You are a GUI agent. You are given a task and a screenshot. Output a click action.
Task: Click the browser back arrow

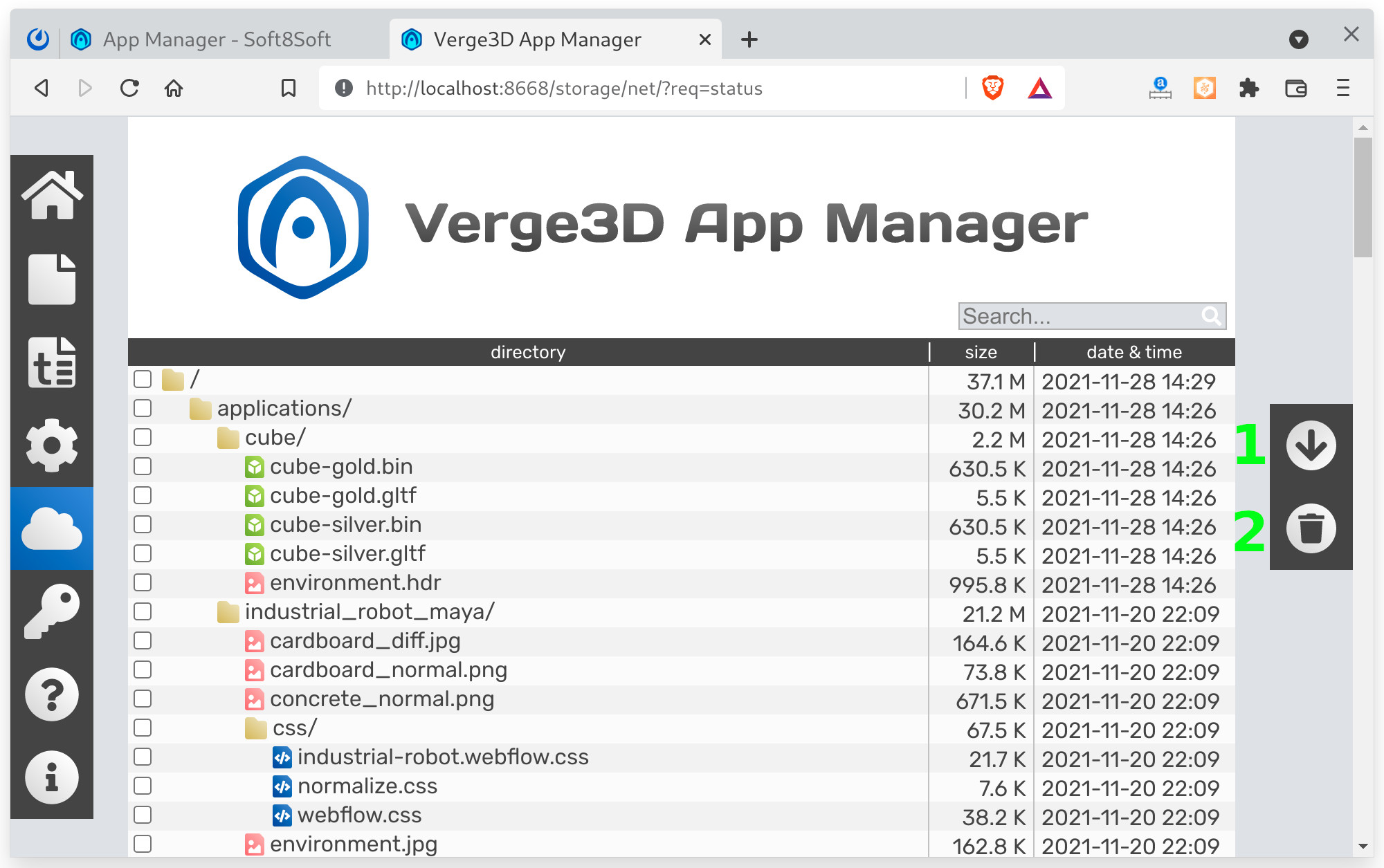(x=42, y=88)
